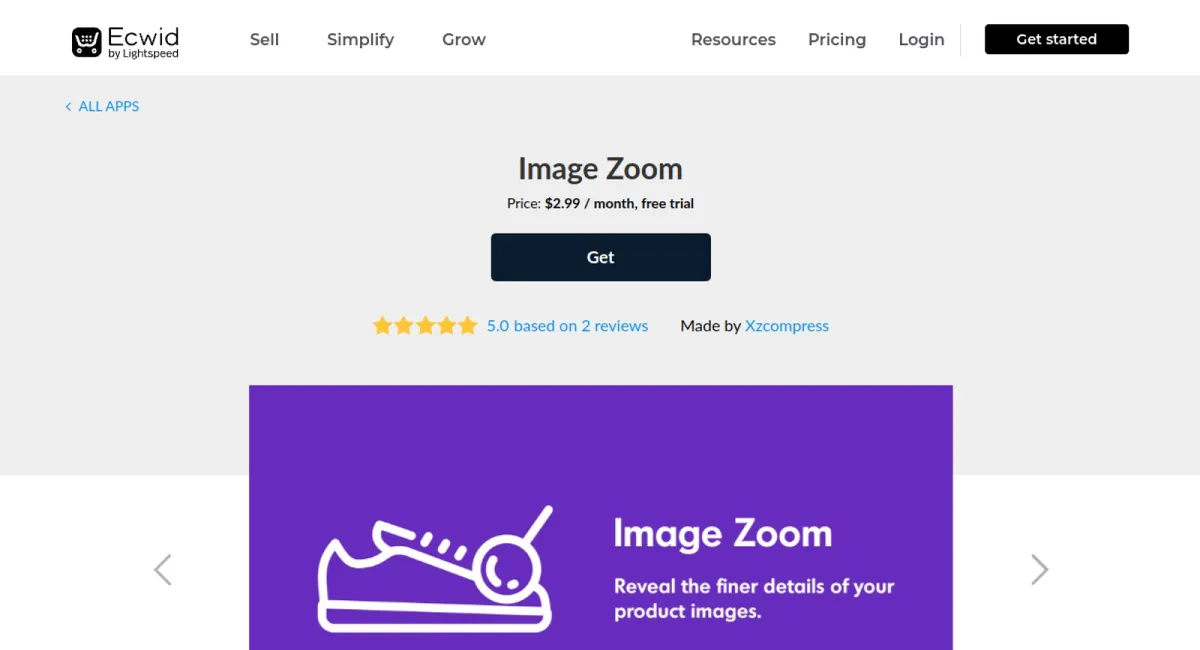This screenshot has height=650, width=1200.
Task: Click the shopping cart icon in the logo
Action: point(85,39)
